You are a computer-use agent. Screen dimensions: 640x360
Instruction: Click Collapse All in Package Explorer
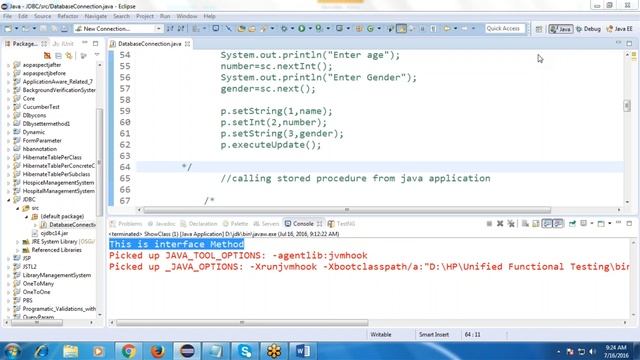click(x=58, y=56)
